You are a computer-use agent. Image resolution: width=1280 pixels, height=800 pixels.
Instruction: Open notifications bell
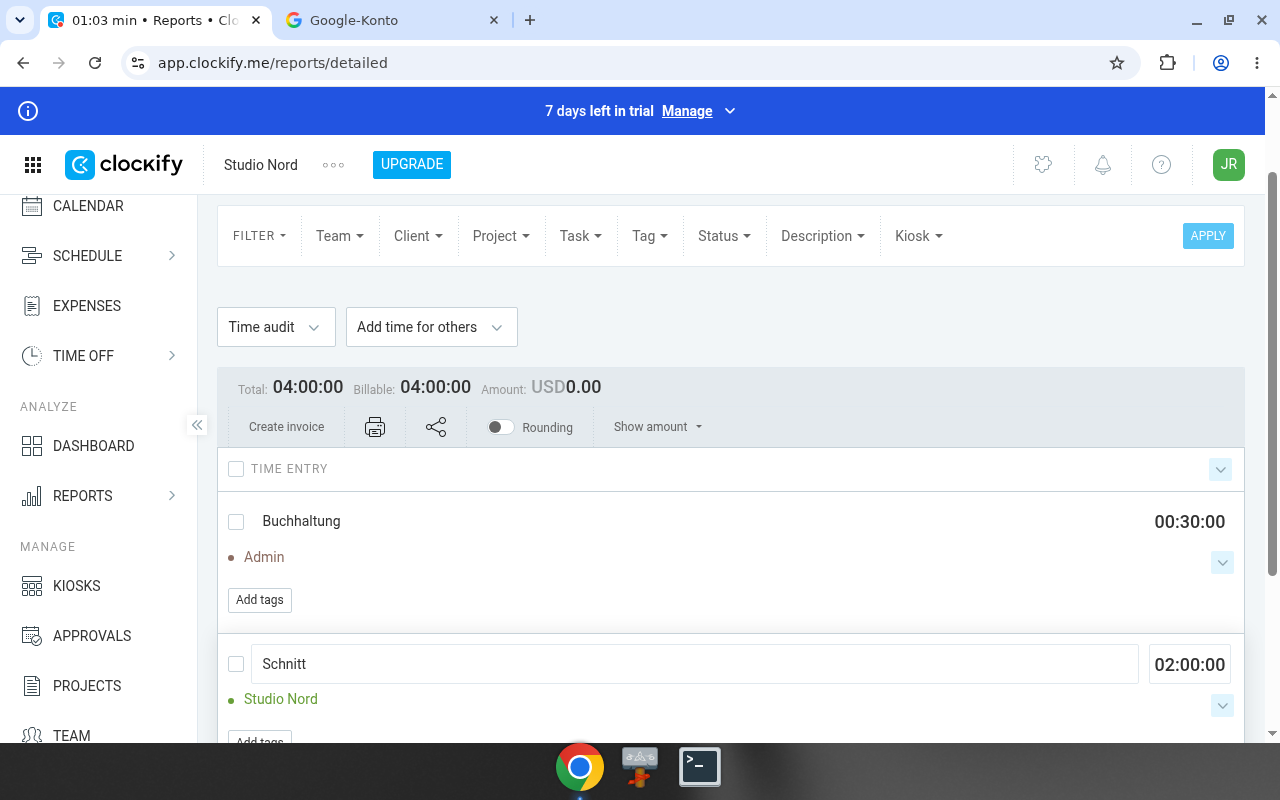1102,165
